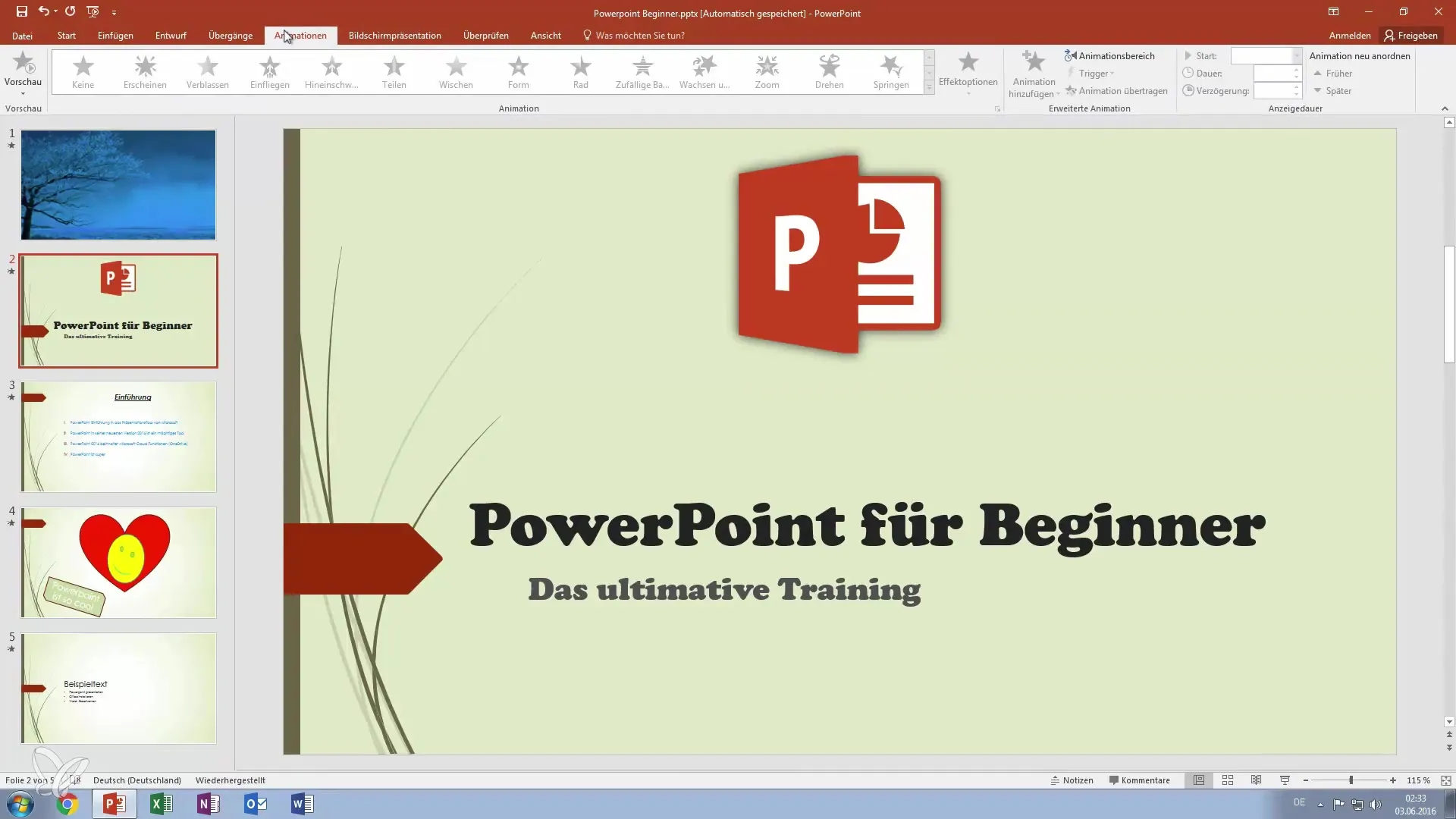Switch to slide sorter view icon
Screen dimensions: 1456x819
[x=1228, y=780]
